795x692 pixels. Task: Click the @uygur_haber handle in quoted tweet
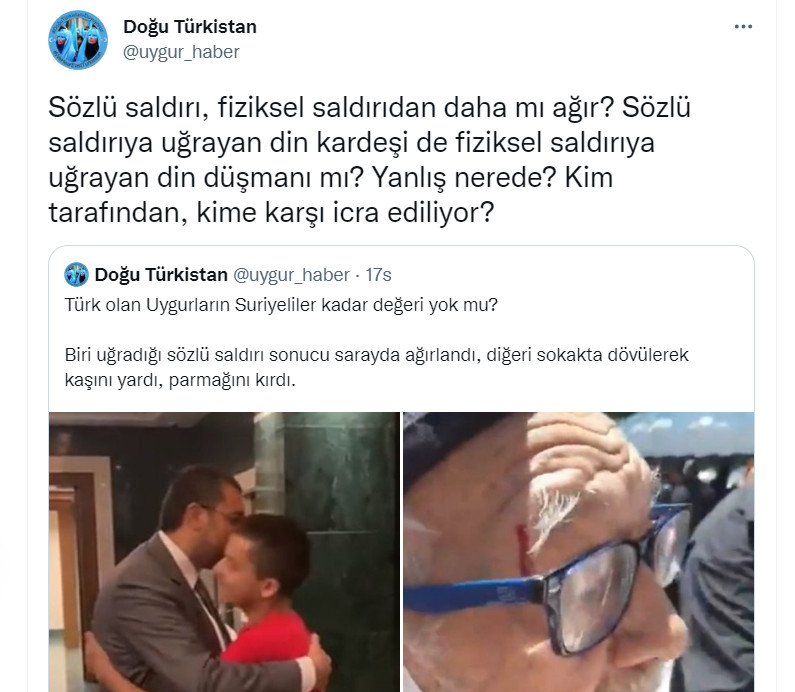click(x=291, y=274)
